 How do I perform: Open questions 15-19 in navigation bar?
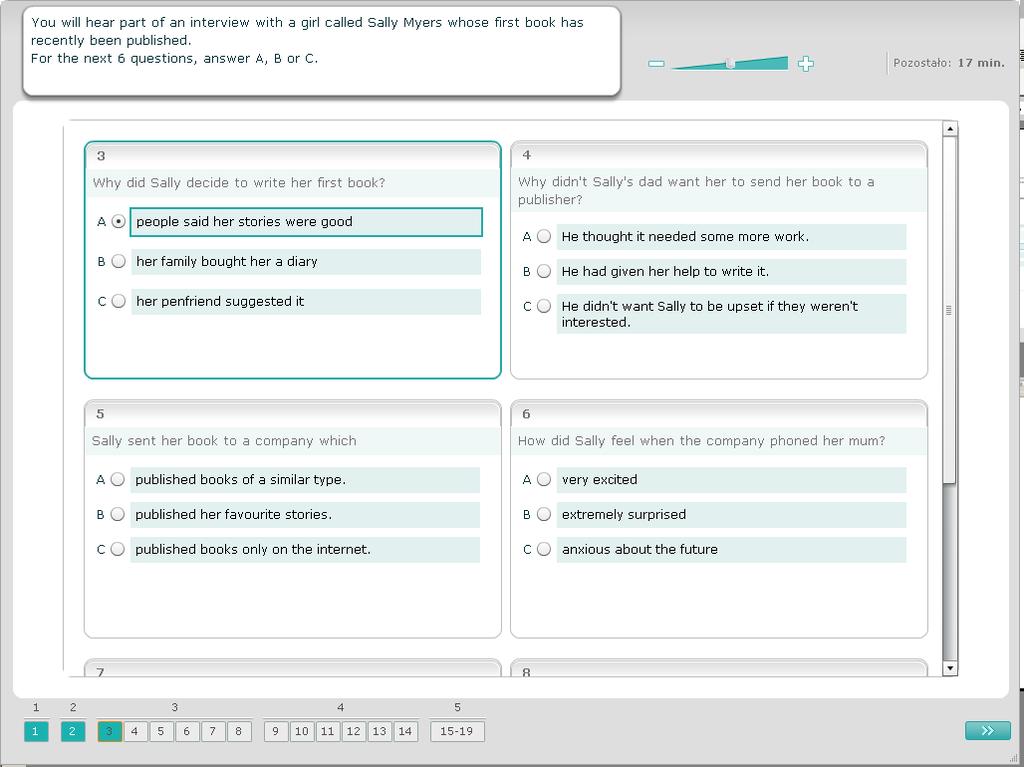[x=457, y=731]
